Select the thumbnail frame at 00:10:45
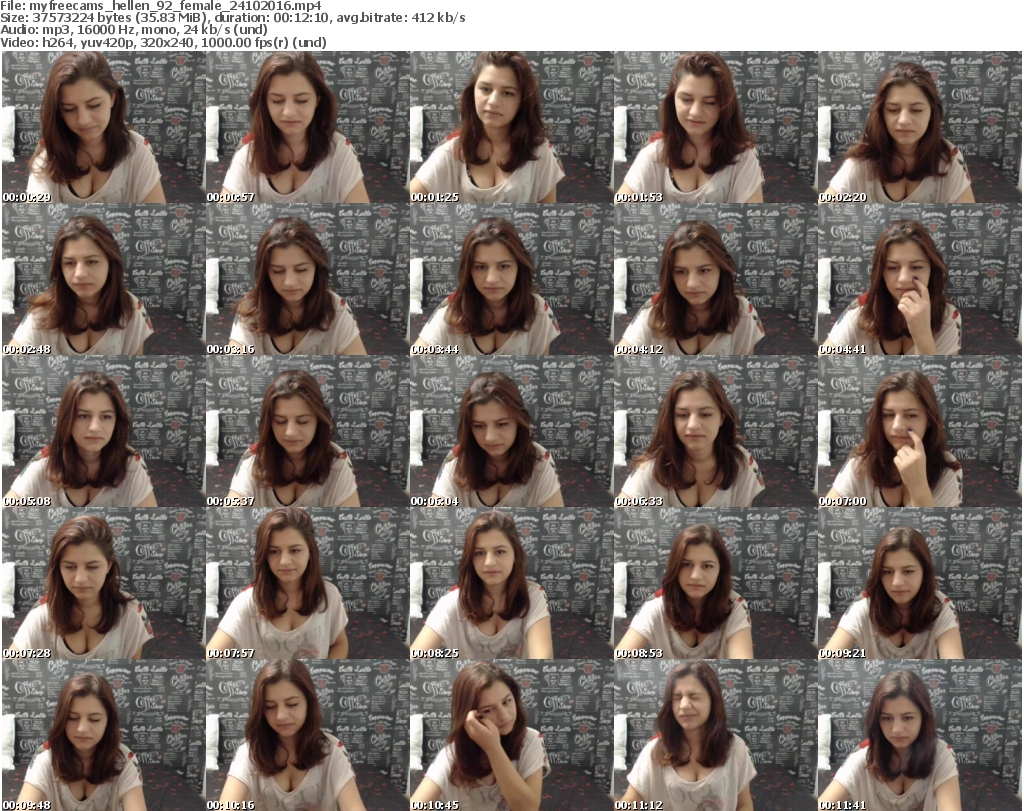Screen dimensions: 1024x811 [511, 735]
